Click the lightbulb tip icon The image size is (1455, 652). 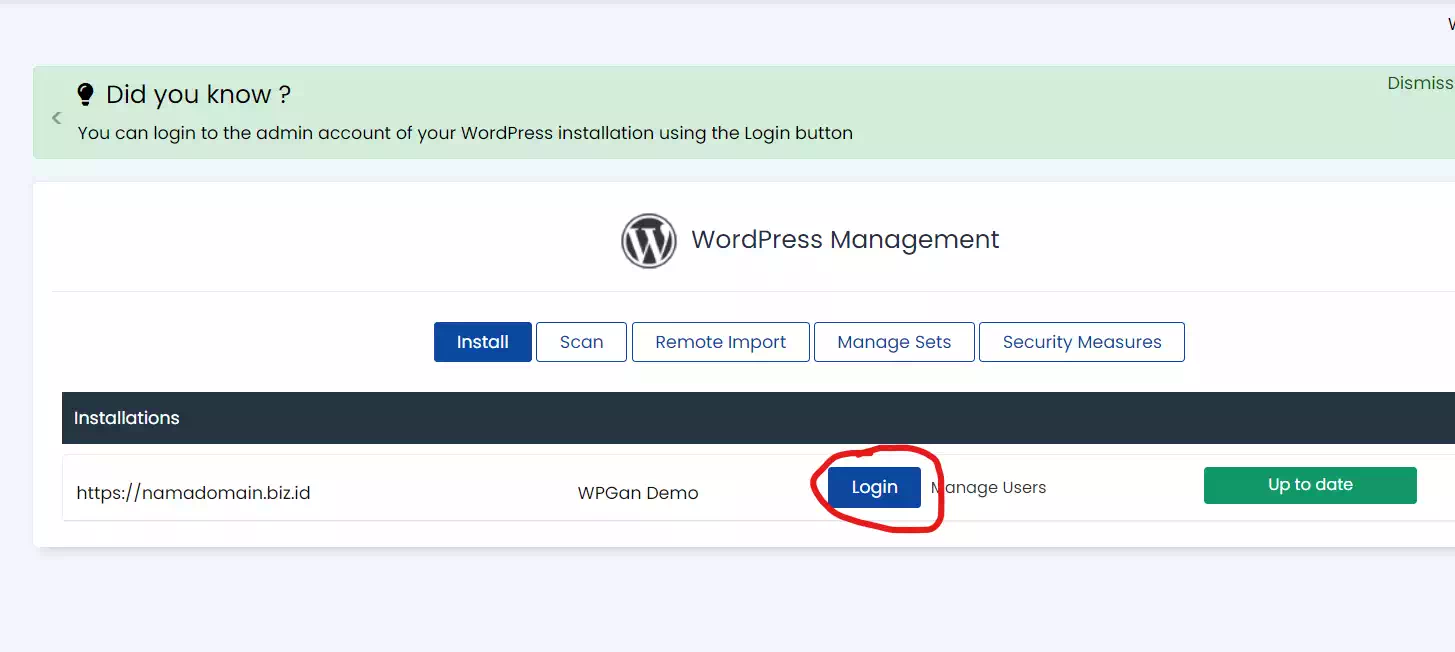86,95
